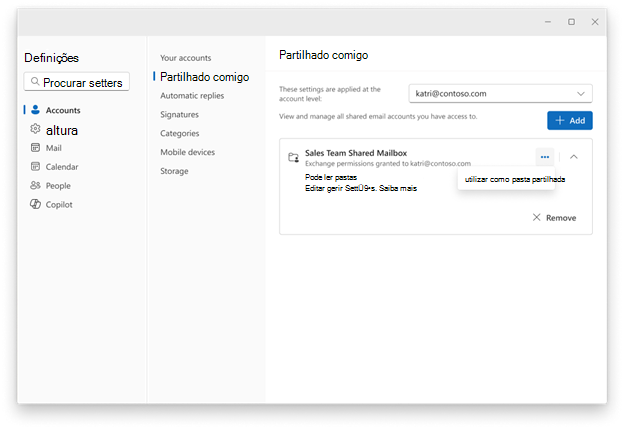The width and height of the screenshot is (624, 429).
Task: Focus the Procurar settings search field
Action: click(76, 82)
